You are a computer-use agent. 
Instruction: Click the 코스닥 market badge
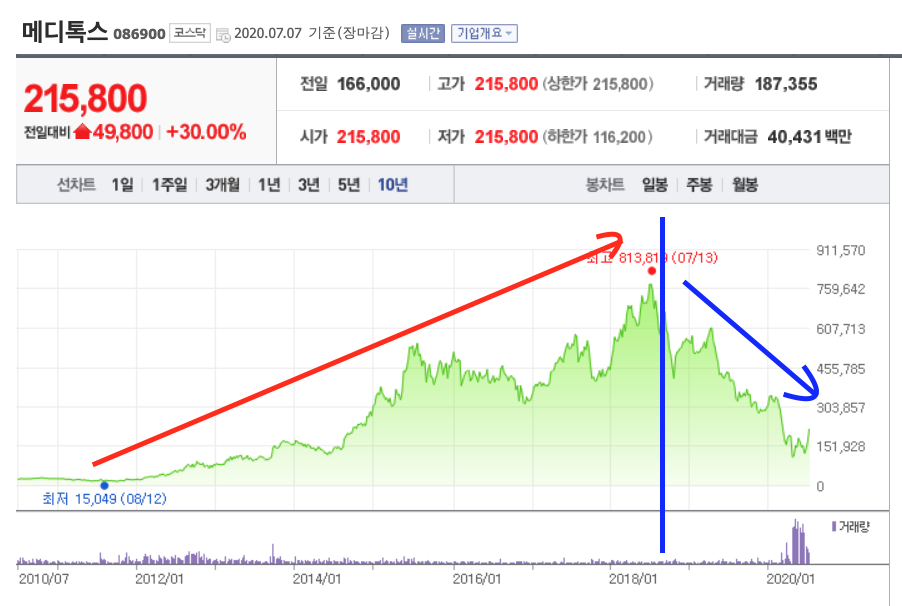point(190,33)
